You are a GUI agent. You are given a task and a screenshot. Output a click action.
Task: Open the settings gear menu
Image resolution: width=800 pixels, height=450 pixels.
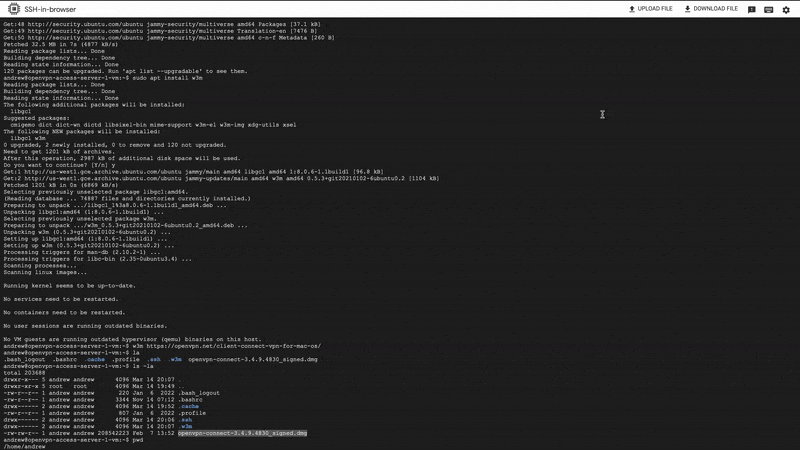(786, 9)
